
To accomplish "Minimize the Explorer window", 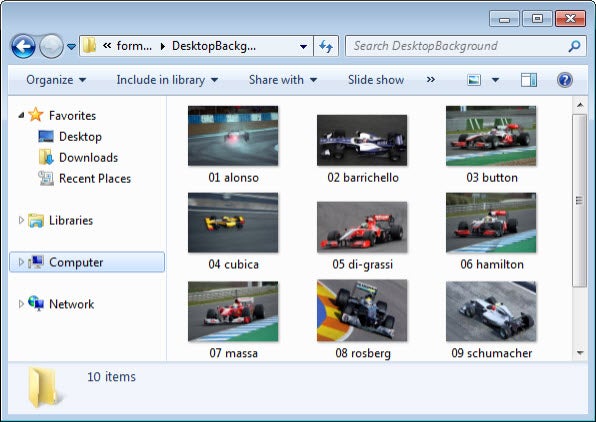I will point(504,19).
